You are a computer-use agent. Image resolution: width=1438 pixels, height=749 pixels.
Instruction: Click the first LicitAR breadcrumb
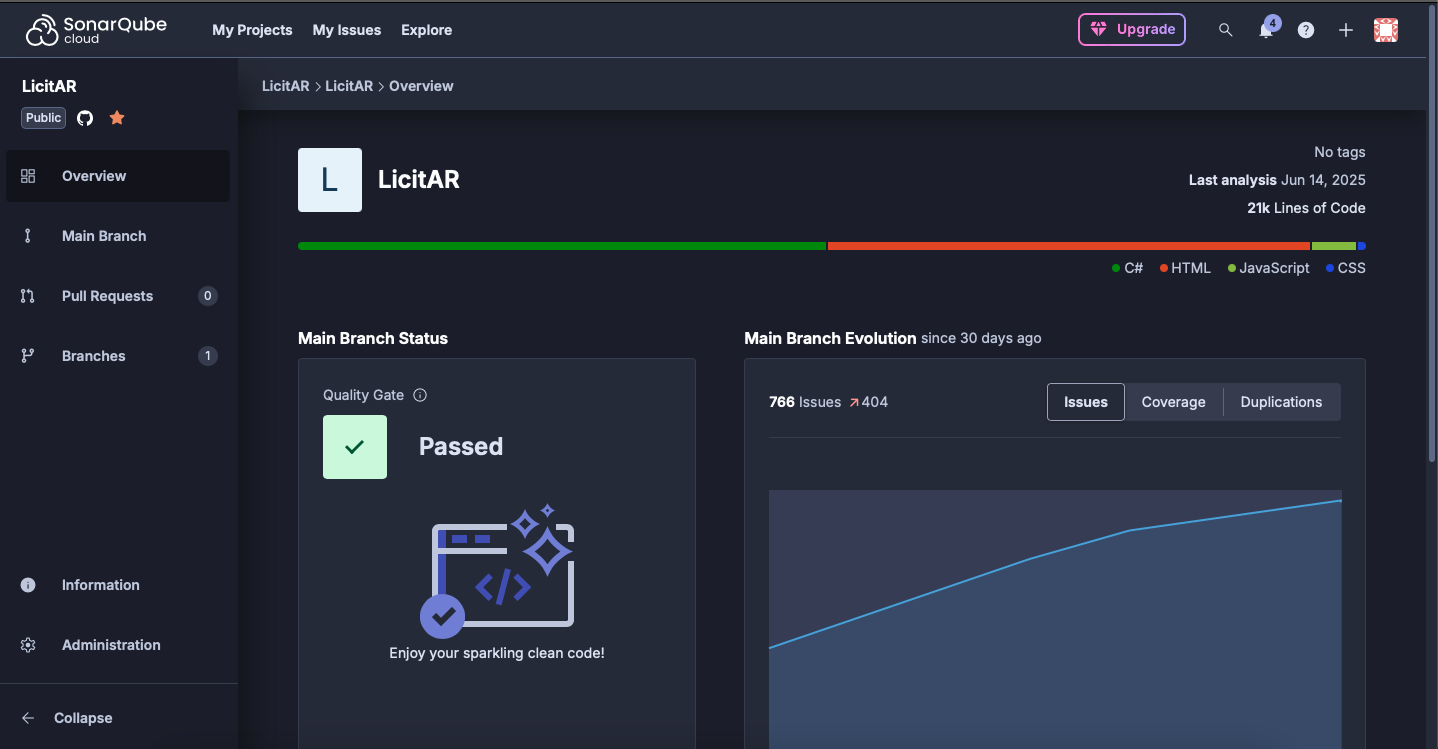(x=285, y=86)
